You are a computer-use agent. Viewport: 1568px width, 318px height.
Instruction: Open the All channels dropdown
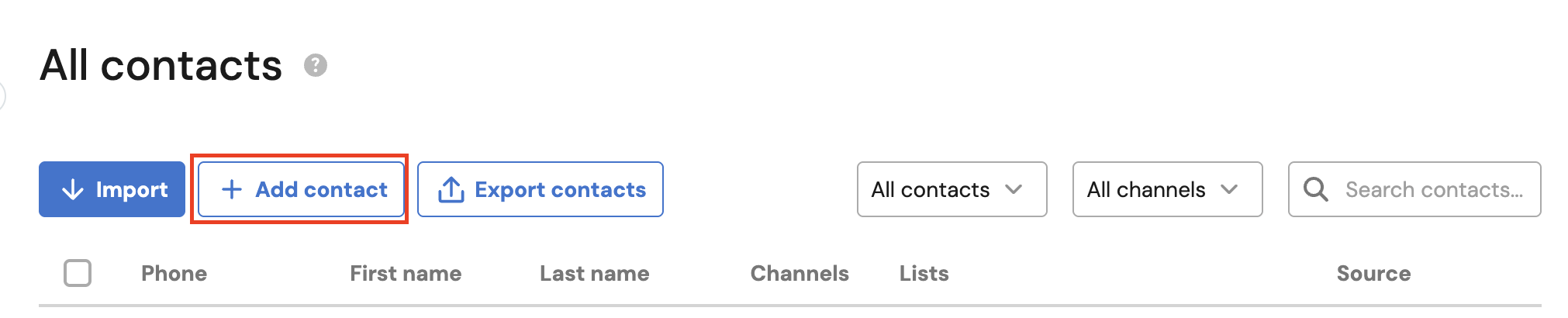click(1168, 189)
